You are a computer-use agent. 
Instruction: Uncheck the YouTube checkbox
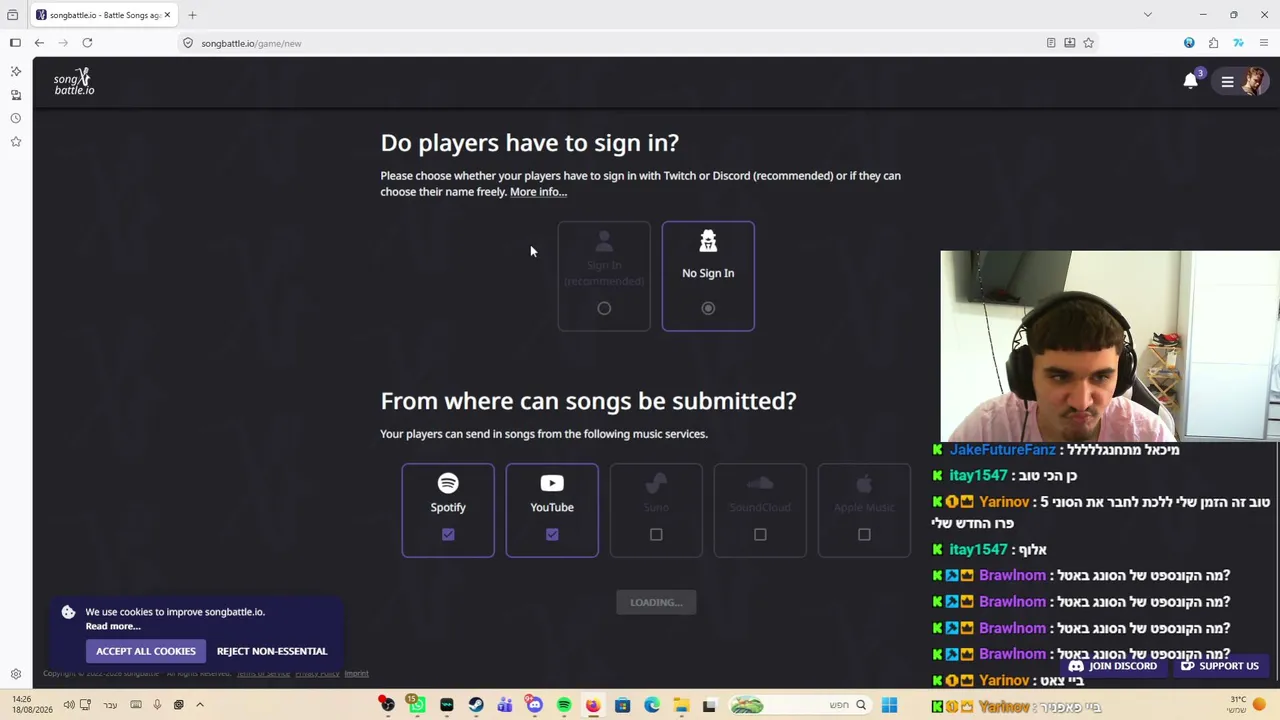[552, 534]
